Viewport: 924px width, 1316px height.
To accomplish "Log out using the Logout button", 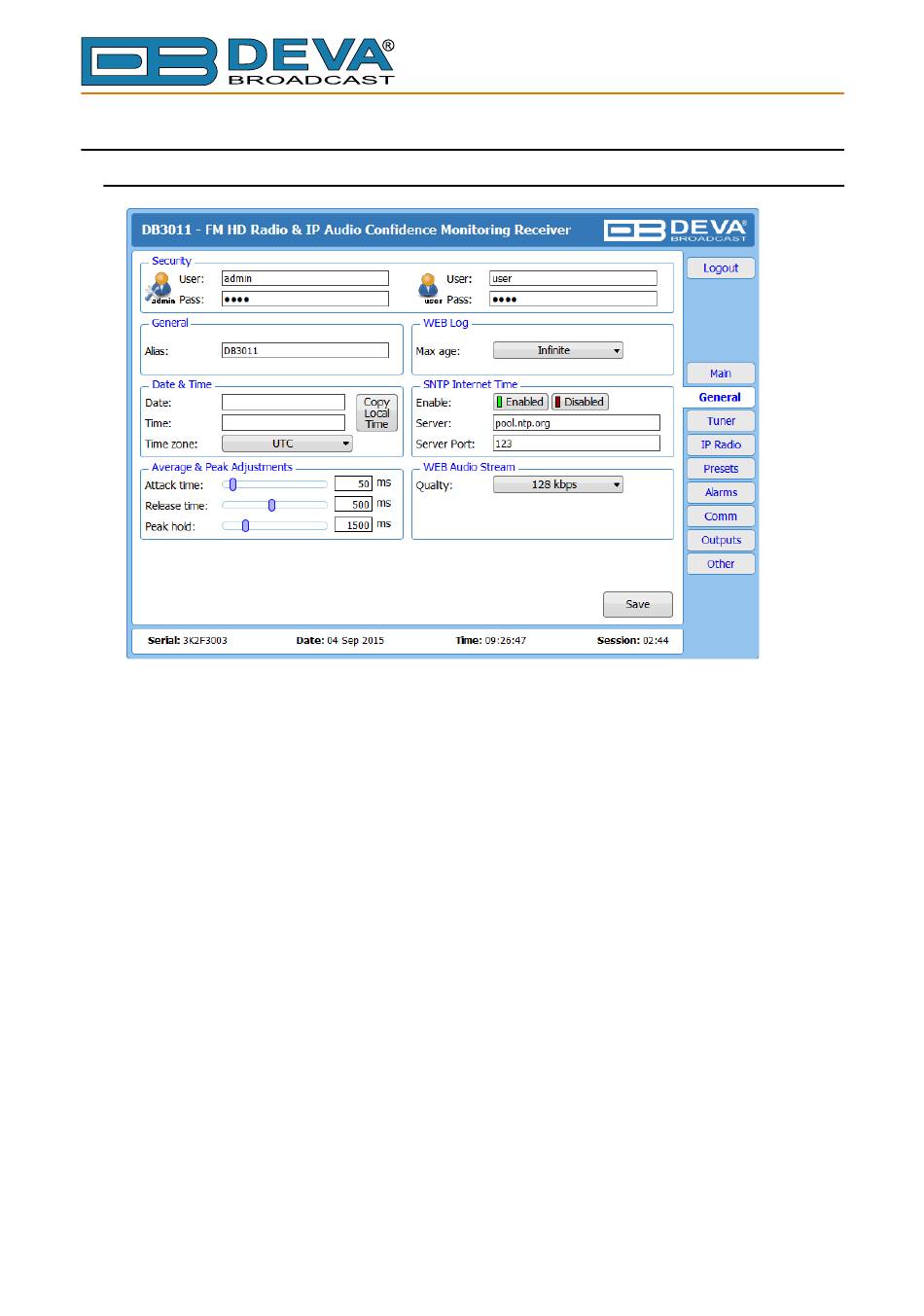I will (x=721, y=267).
